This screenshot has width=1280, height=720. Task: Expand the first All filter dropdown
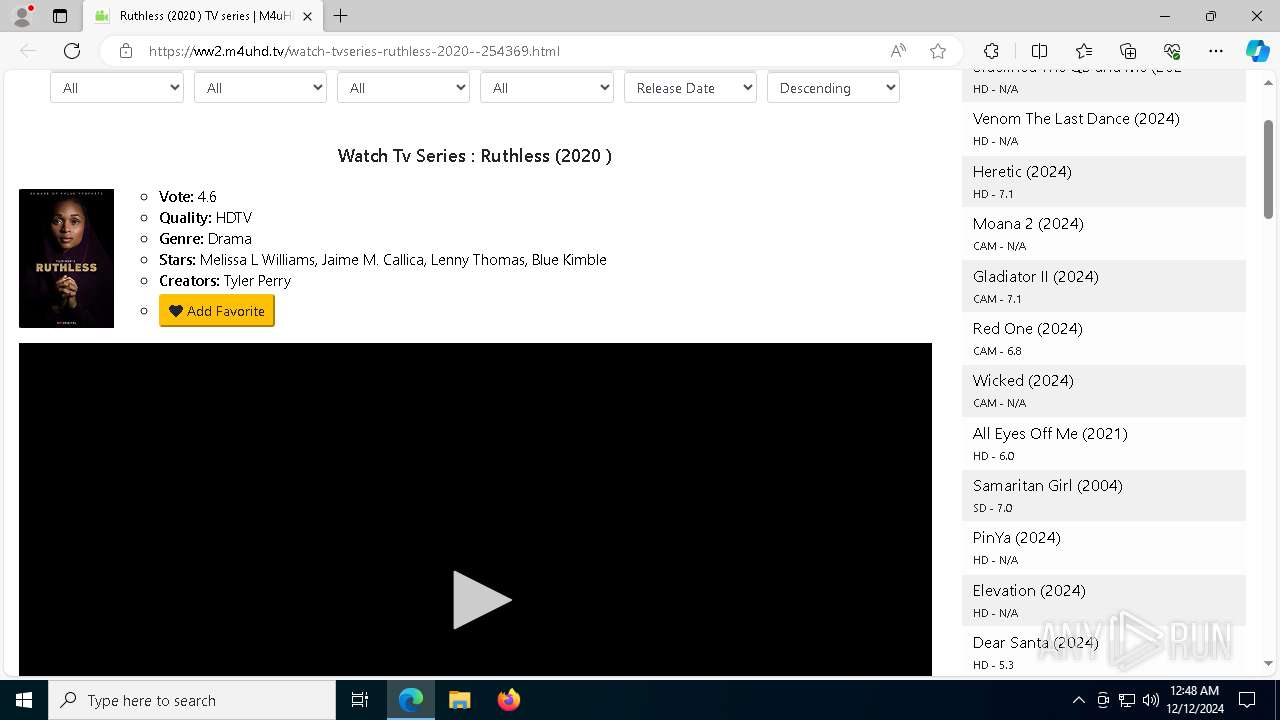point(117,88)
